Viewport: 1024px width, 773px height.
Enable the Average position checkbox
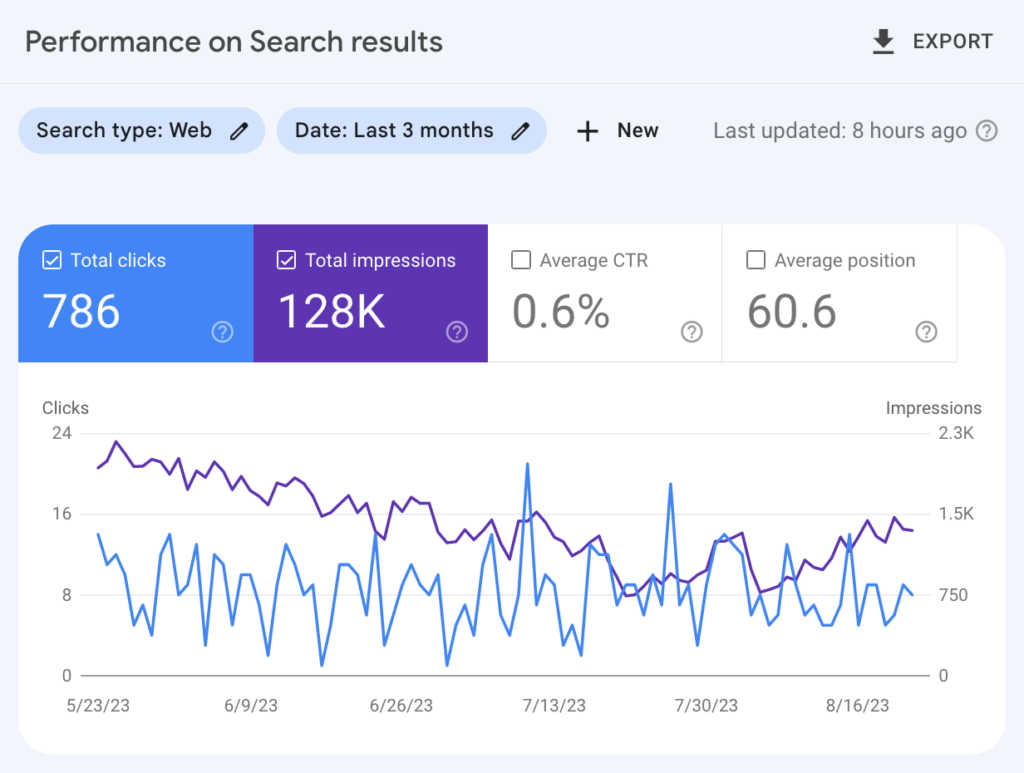[755, 260]
